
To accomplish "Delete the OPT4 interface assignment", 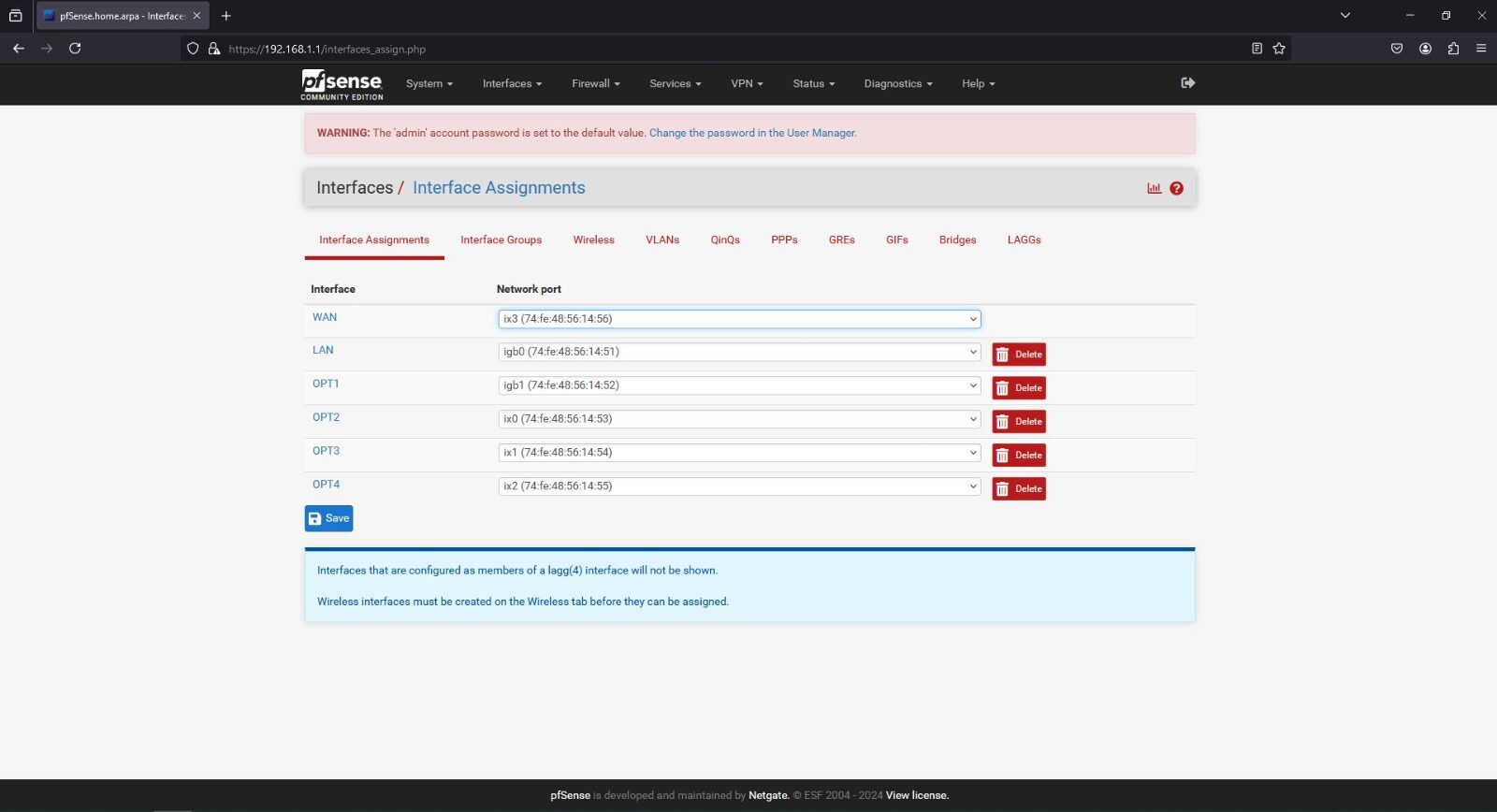I will pos(1019,489).
